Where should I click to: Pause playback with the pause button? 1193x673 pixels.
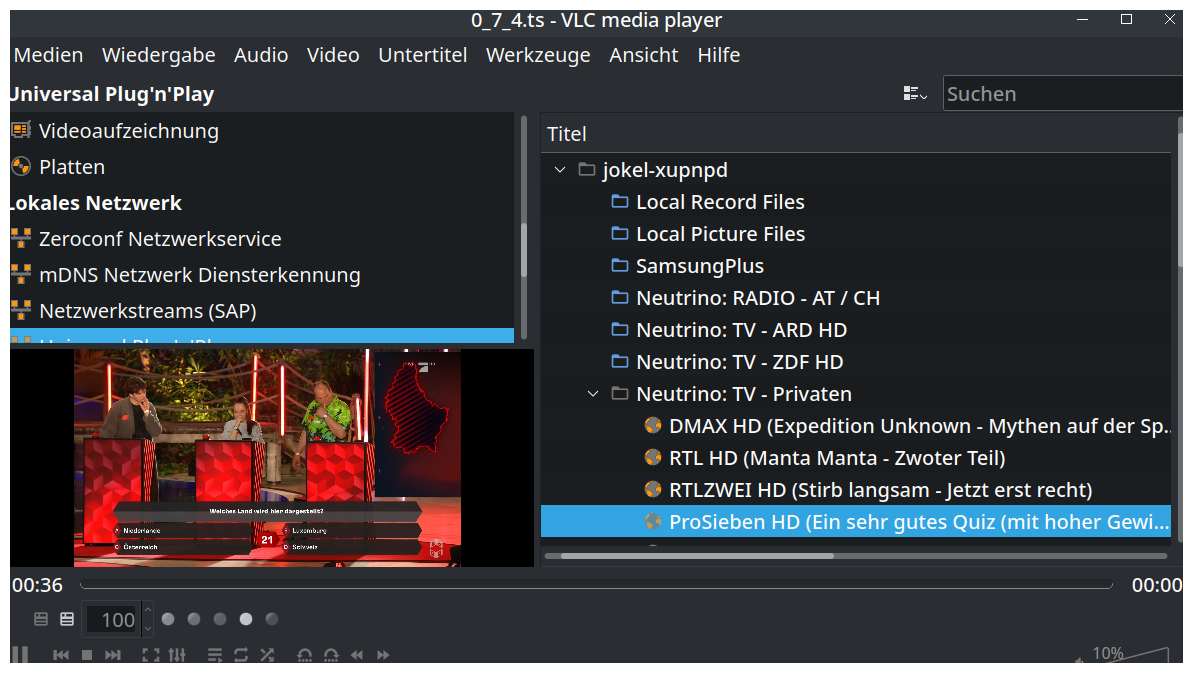coord(19,655)
